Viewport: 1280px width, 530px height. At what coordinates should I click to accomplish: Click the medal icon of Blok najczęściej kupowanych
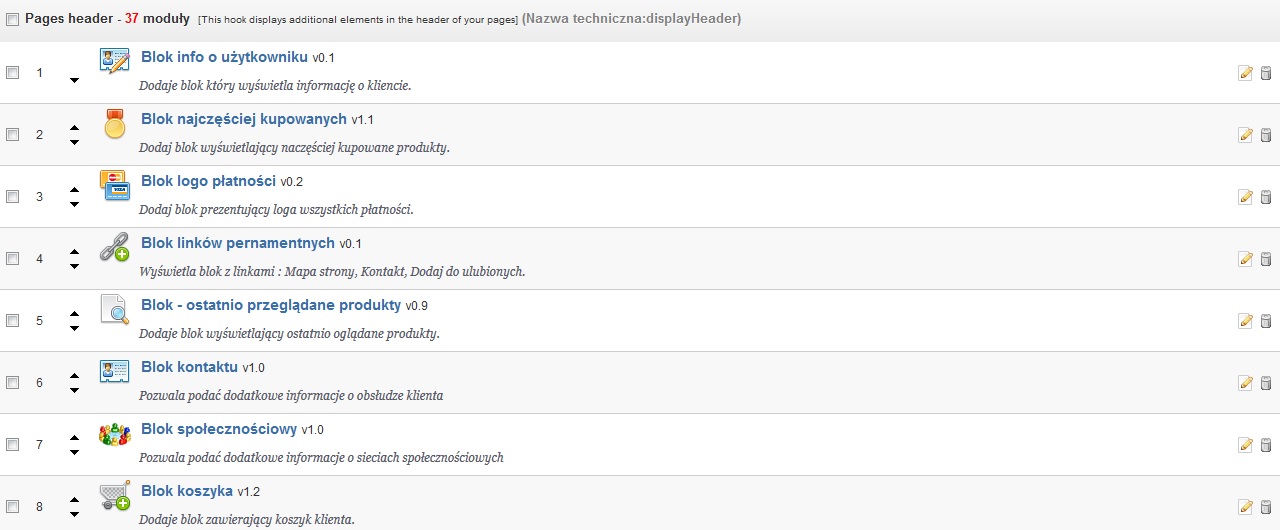click(115, 124)
